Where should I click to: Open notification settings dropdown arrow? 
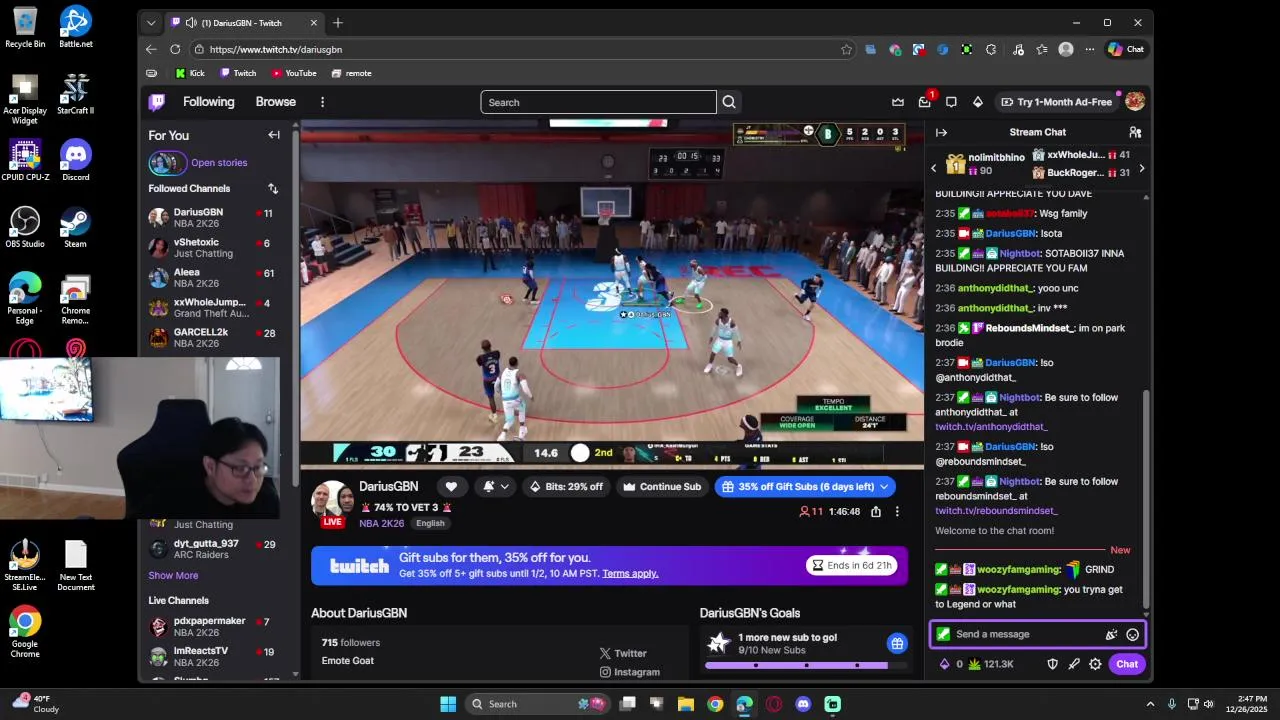click(505, 487)
